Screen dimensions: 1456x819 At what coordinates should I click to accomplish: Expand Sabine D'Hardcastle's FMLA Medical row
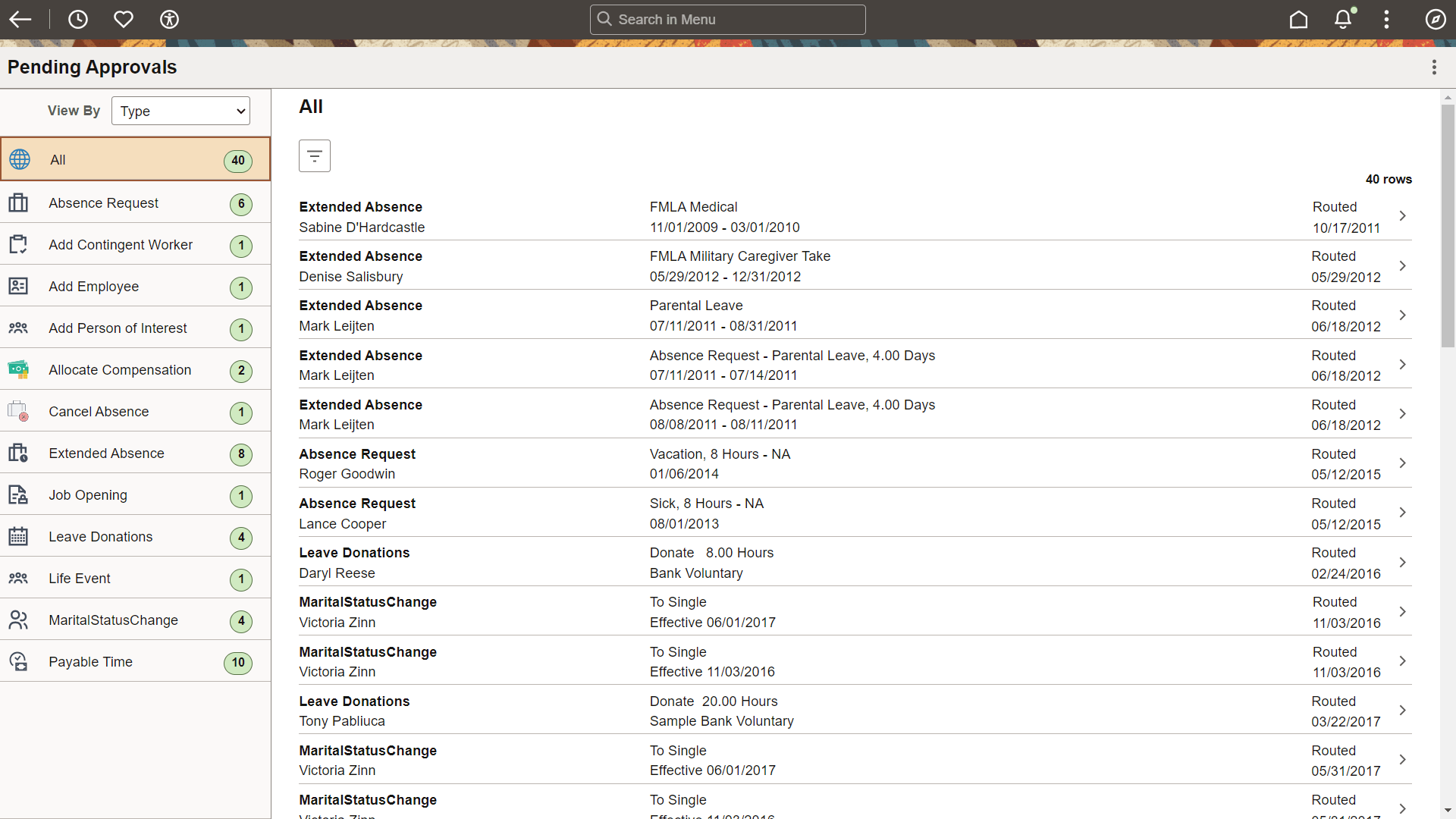tap(1403, 216)
